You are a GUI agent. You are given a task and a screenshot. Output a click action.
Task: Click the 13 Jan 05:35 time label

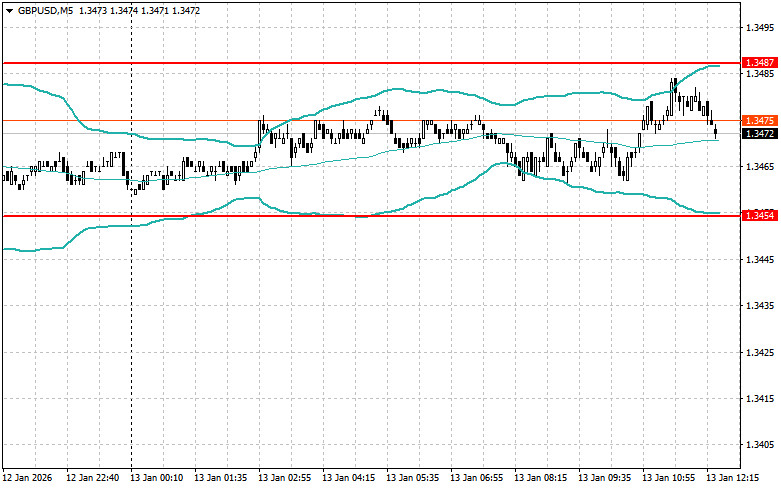pyautogui.click(x=412, y=478)
